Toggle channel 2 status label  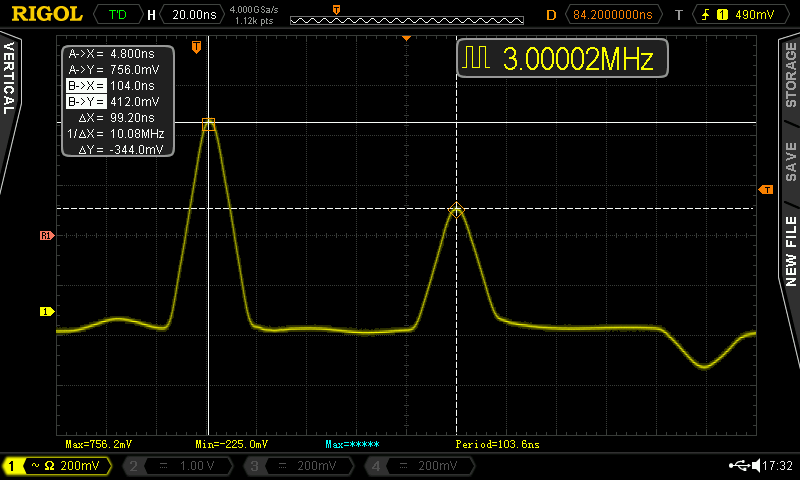tap(133, 466)
